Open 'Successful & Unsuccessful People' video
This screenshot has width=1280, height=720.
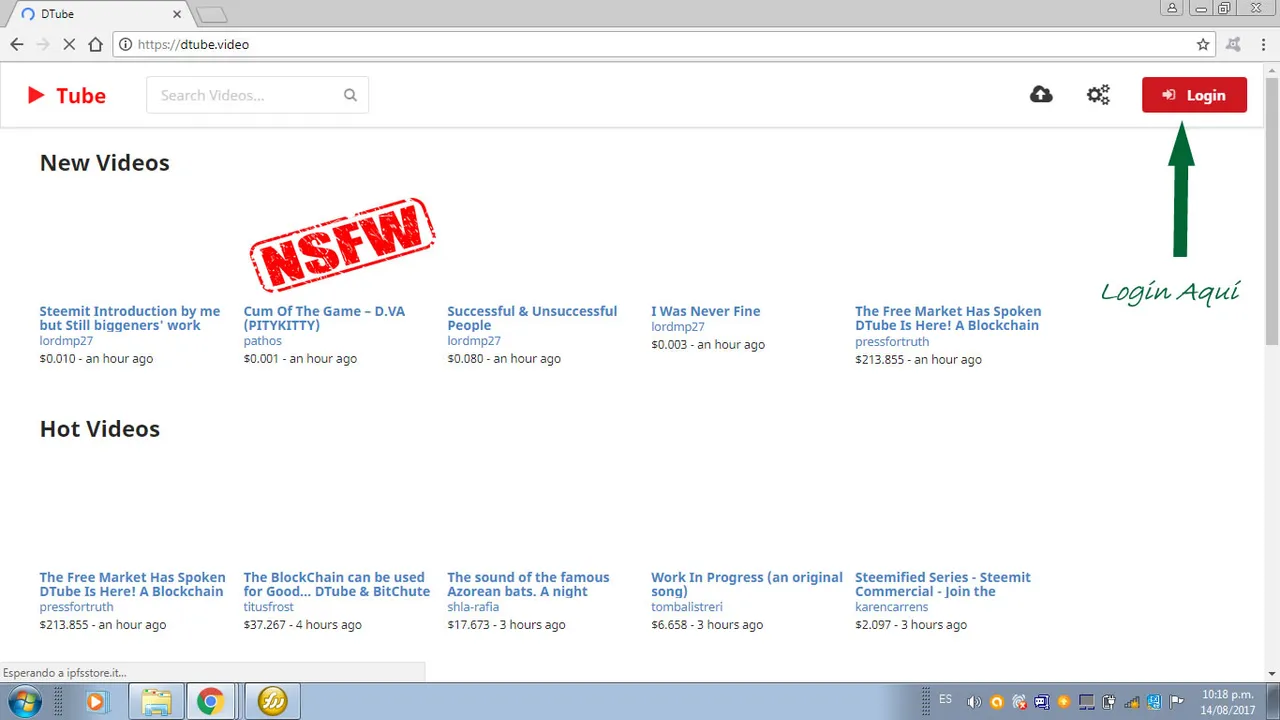coord(532,318)
